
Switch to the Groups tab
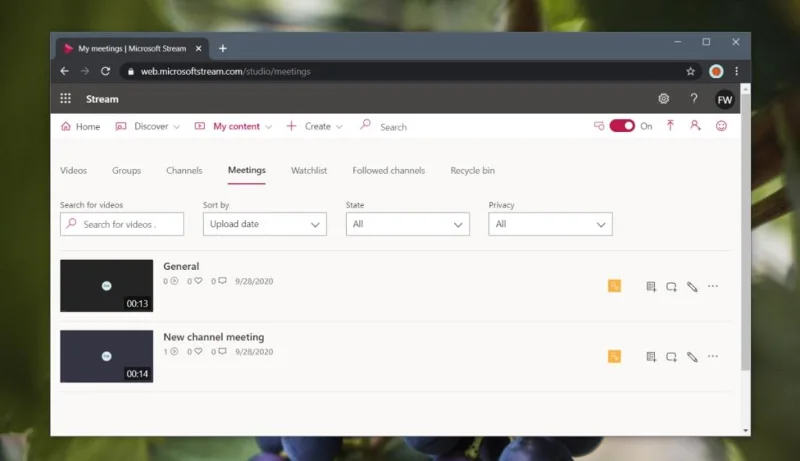pyautogui.click(x=127, y=170)
